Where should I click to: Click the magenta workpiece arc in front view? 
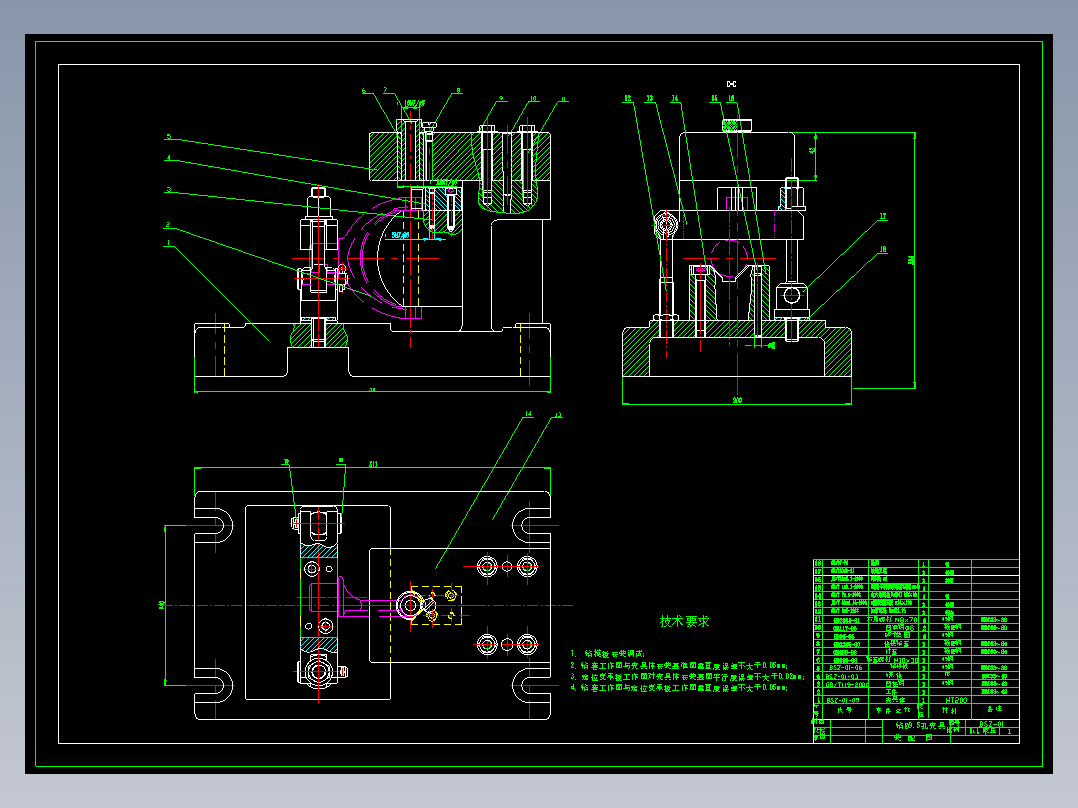[x=363, y=258]
